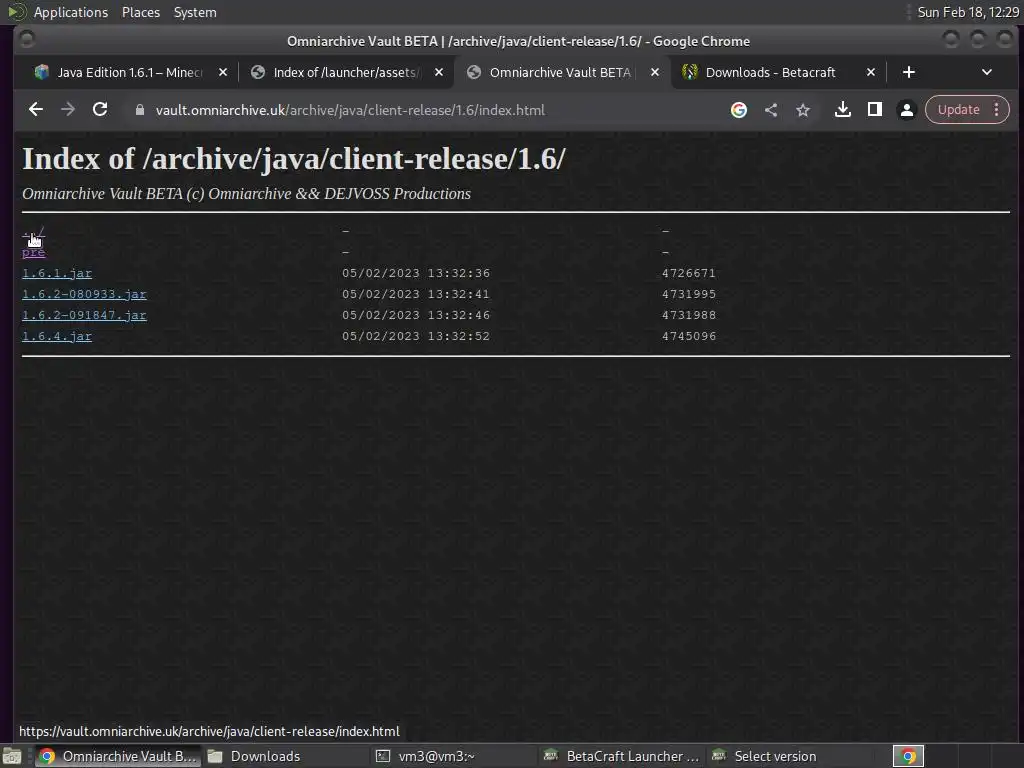Open Chrome three-dot menu
Screen dimensions: 1024x768
point(997,110)
